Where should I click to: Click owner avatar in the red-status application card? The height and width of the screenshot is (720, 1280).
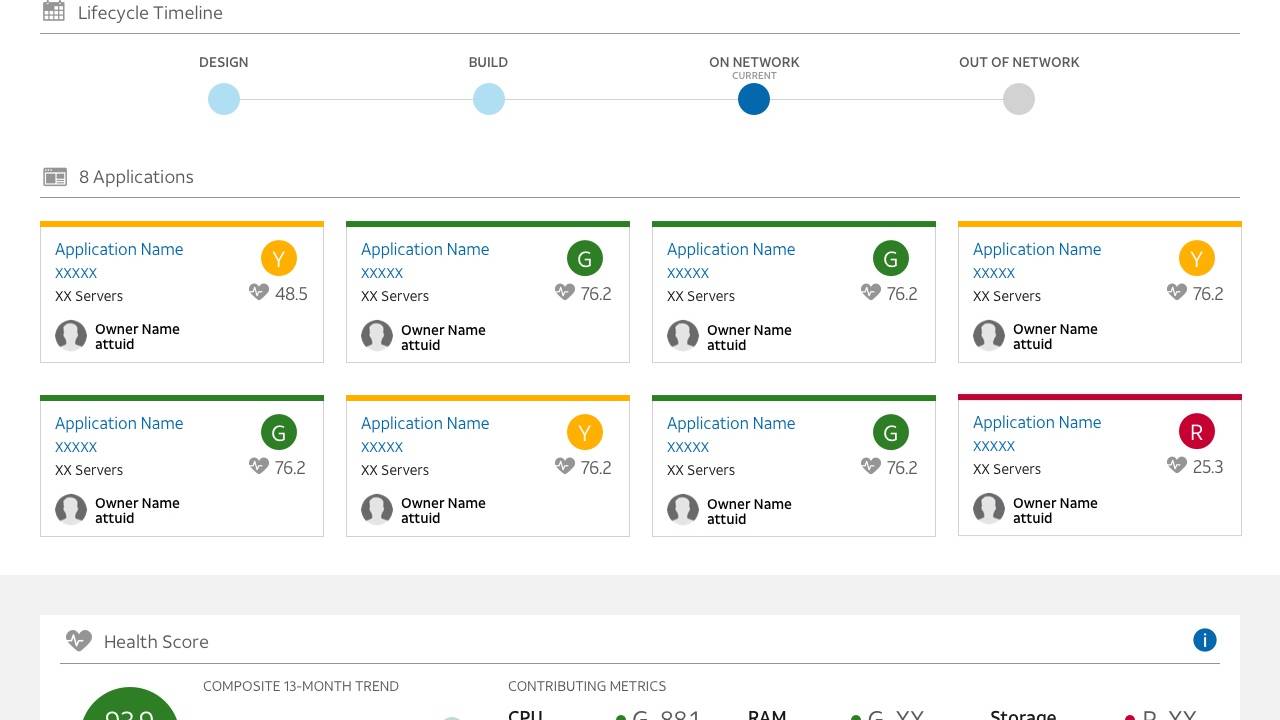[x=989, y=509]
